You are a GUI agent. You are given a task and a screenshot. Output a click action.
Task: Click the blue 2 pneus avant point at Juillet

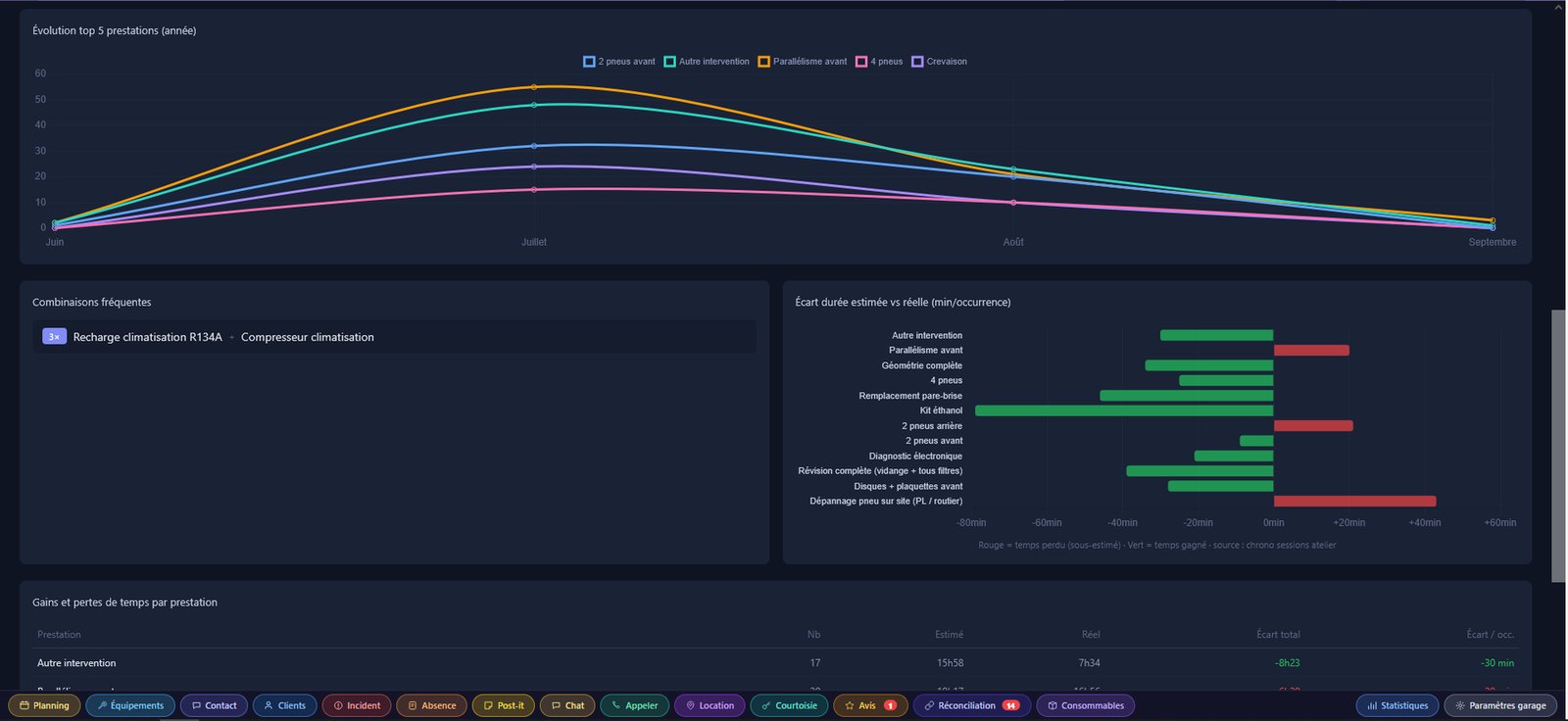tap(534, 146)
